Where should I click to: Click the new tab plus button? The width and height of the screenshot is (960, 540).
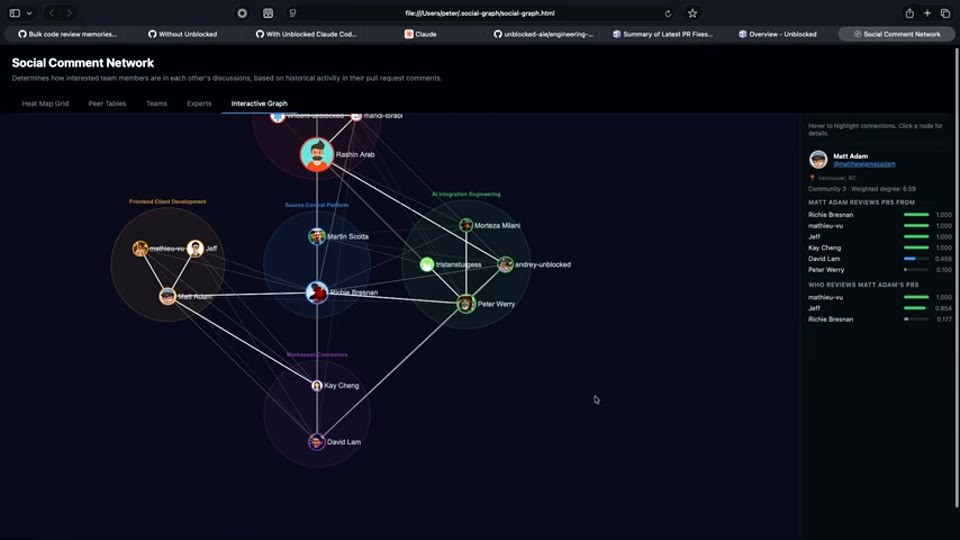click(928, 13)
